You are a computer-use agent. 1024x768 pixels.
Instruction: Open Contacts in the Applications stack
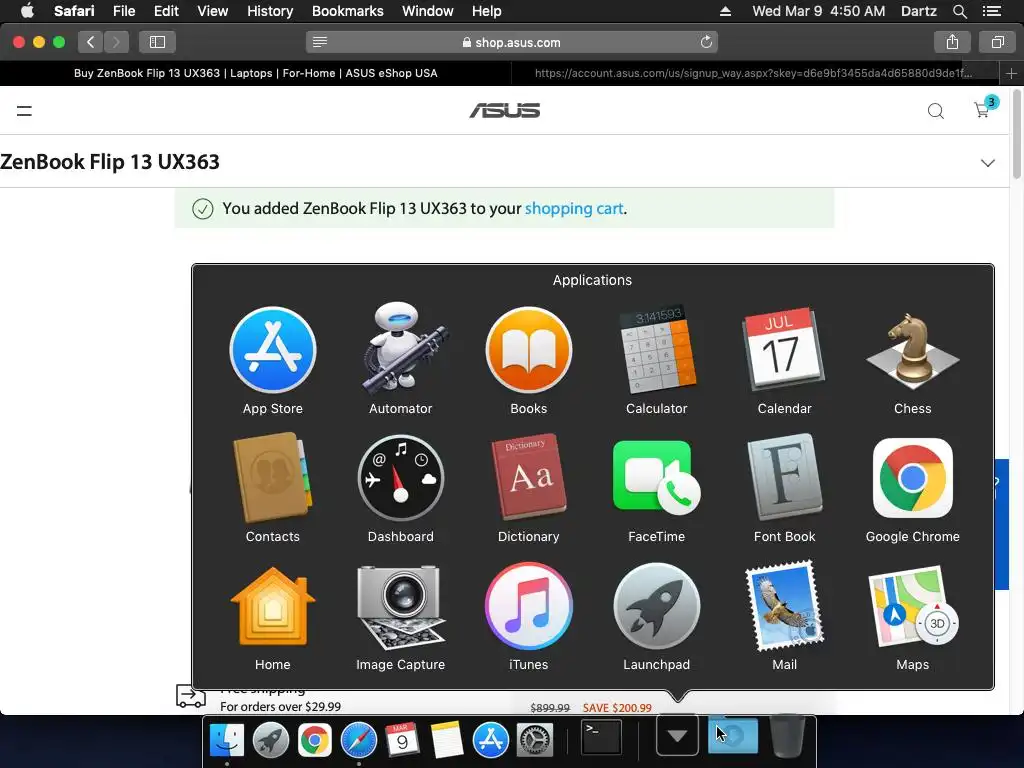[273, 478]
